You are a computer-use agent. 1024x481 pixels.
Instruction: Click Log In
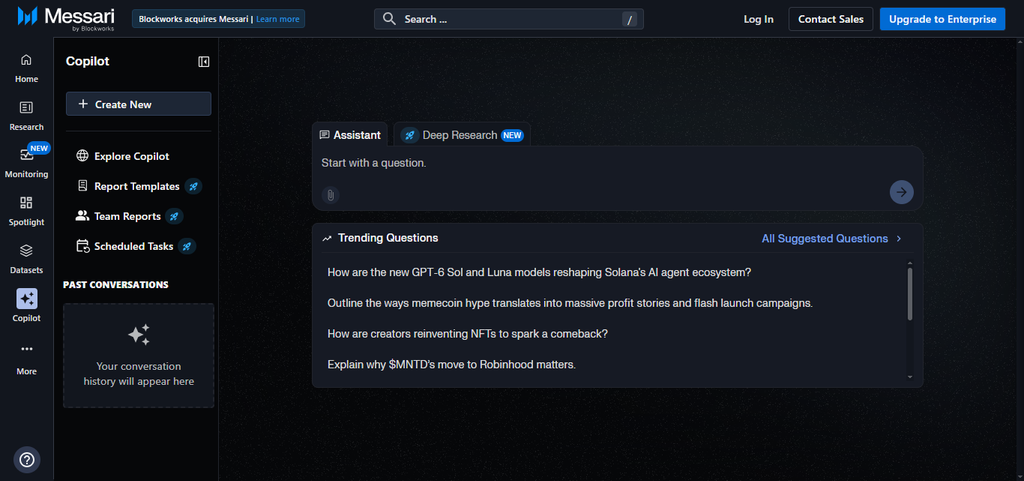758,19
